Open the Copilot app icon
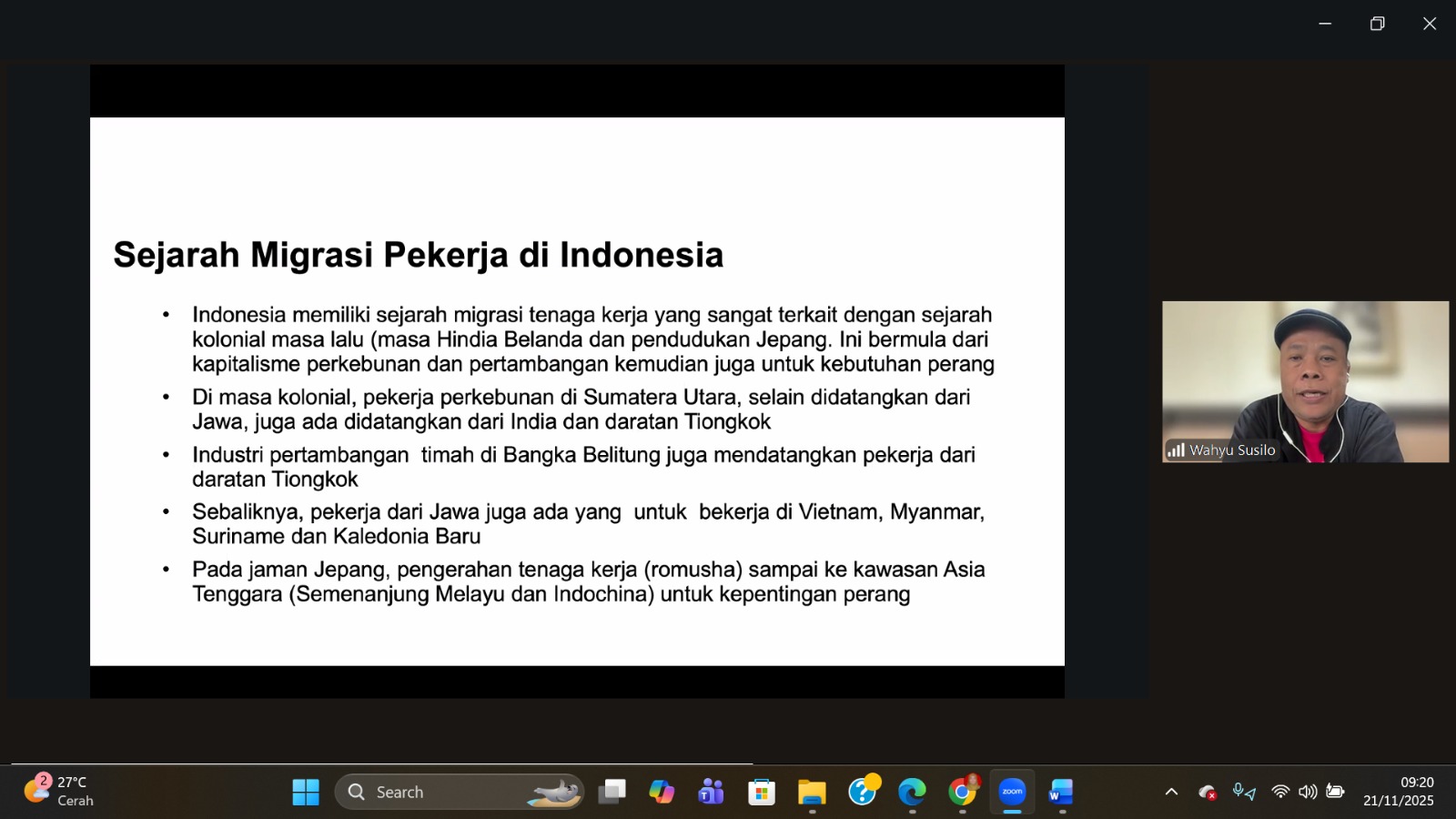The height and width of the screenshot is (819, 1456). point(662,792)
